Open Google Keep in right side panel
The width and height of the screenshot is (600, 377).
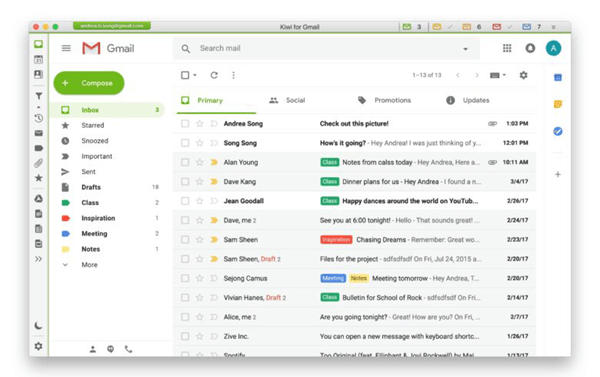pyautogui.click(x=558, y=104)
